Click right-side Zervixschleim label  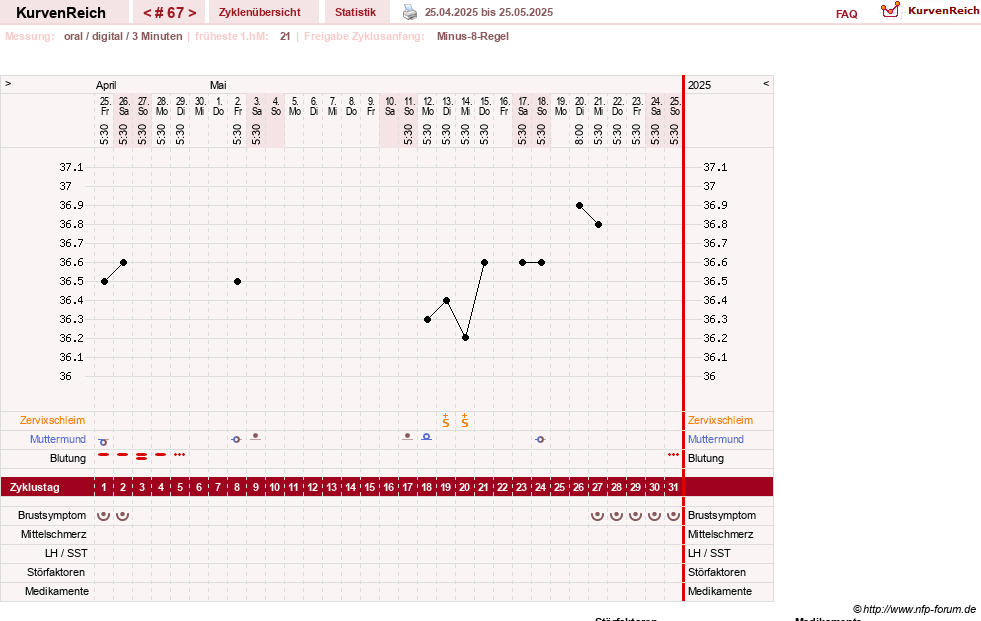[x=720, y=420]
